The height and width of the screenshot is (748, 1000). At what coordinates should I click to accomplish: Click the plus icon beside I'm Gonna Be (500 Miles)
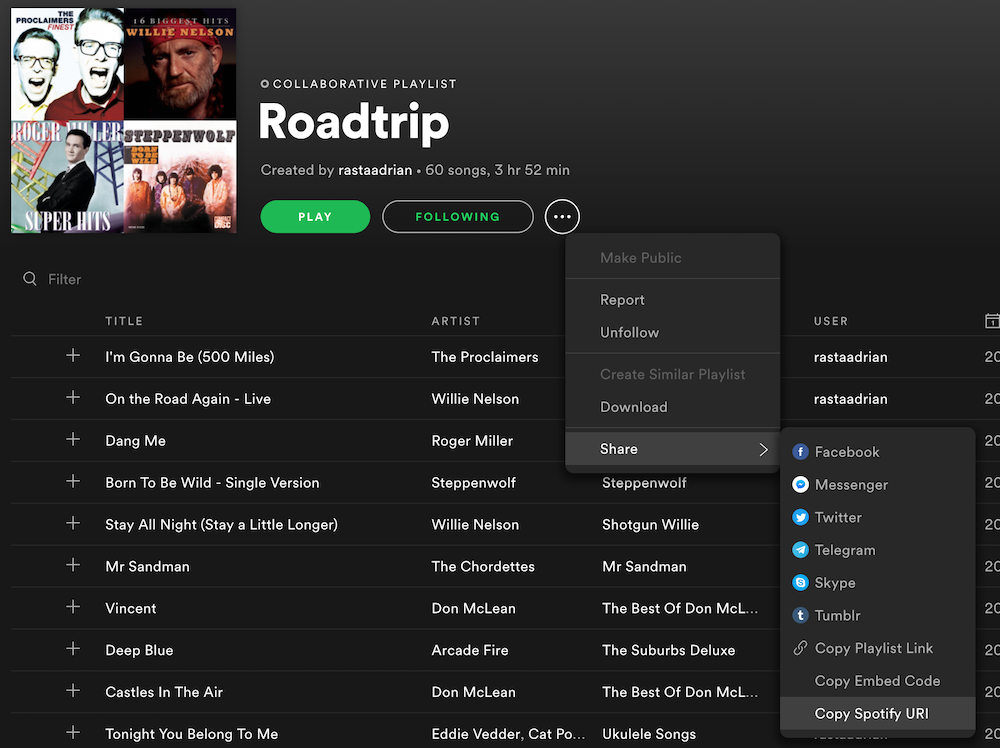73,355
